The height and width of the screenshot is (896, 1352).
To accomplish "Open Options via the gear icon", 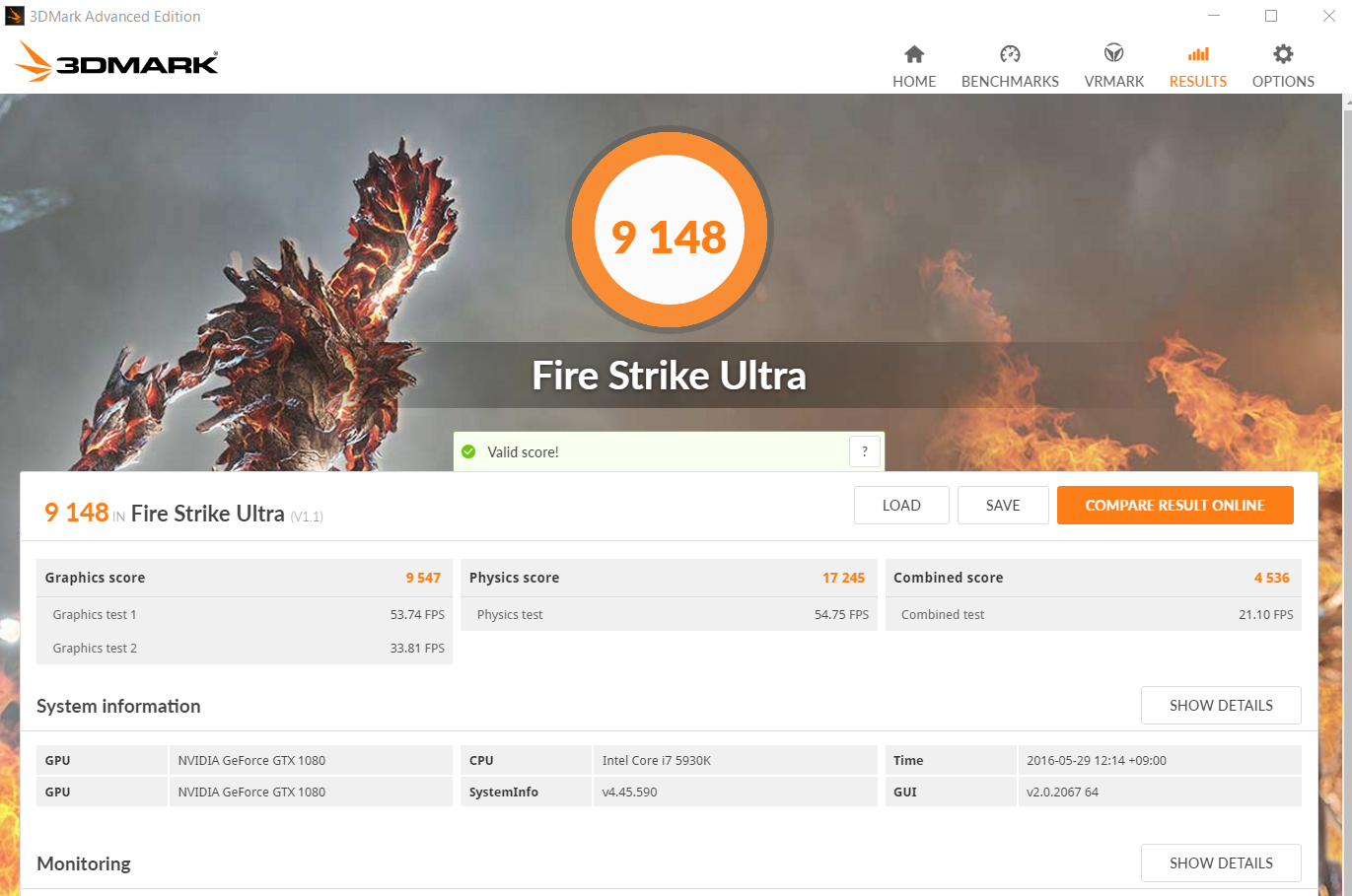I will [x=1283, y=53].
